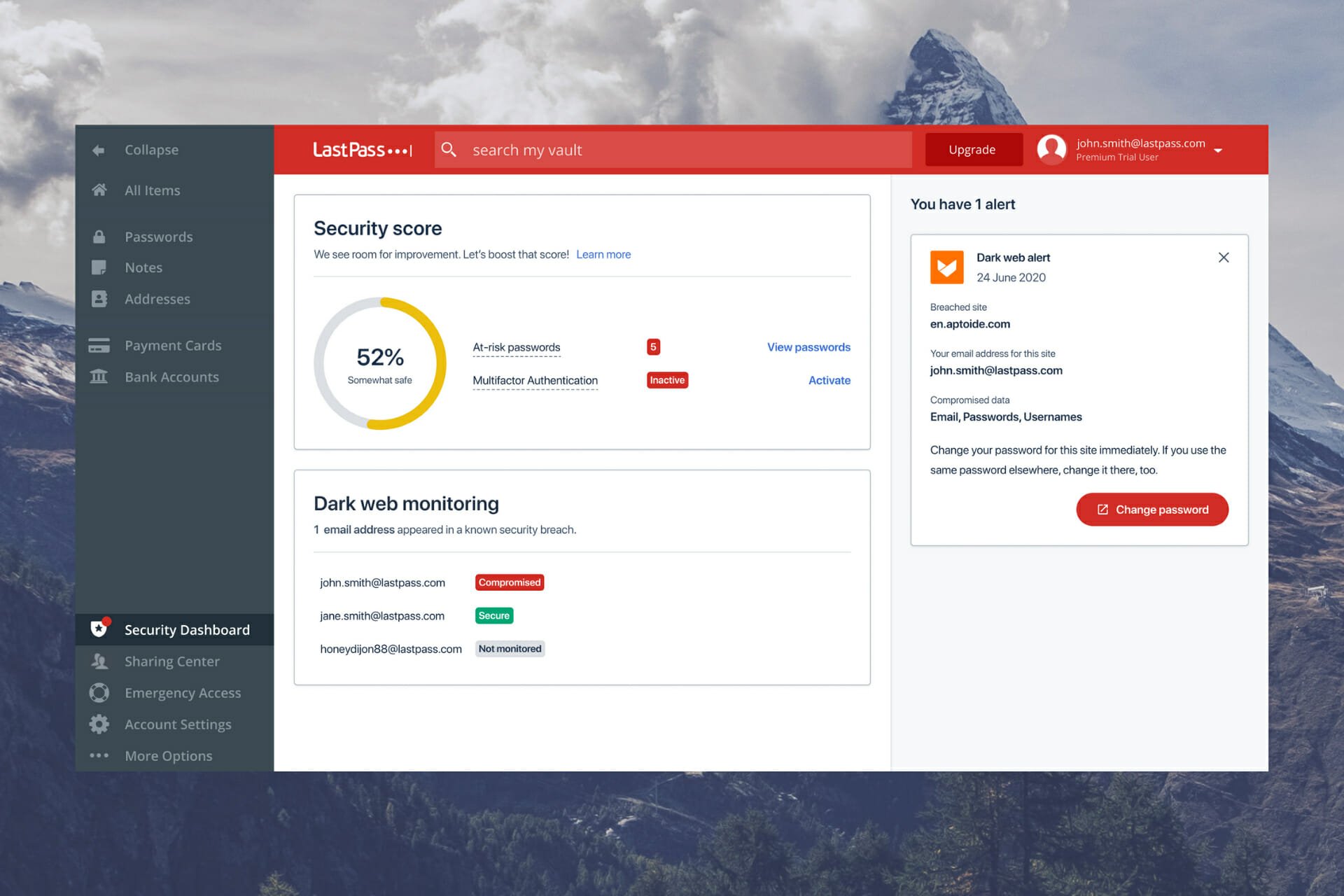Select honeydijon88@lastpass.com in monitoring list
This screenshot has height=896, width=1344.
click(391, 649)
